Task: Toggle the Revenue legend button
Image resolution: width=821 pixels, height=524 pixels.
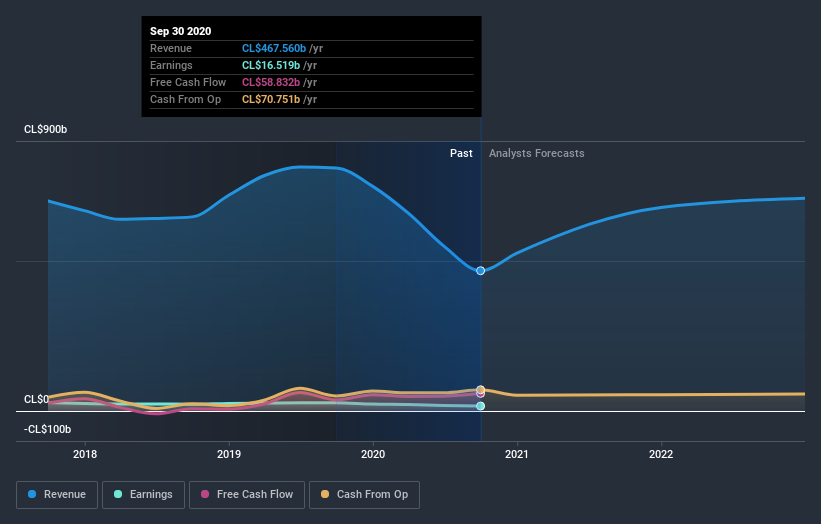Action: 57,495
